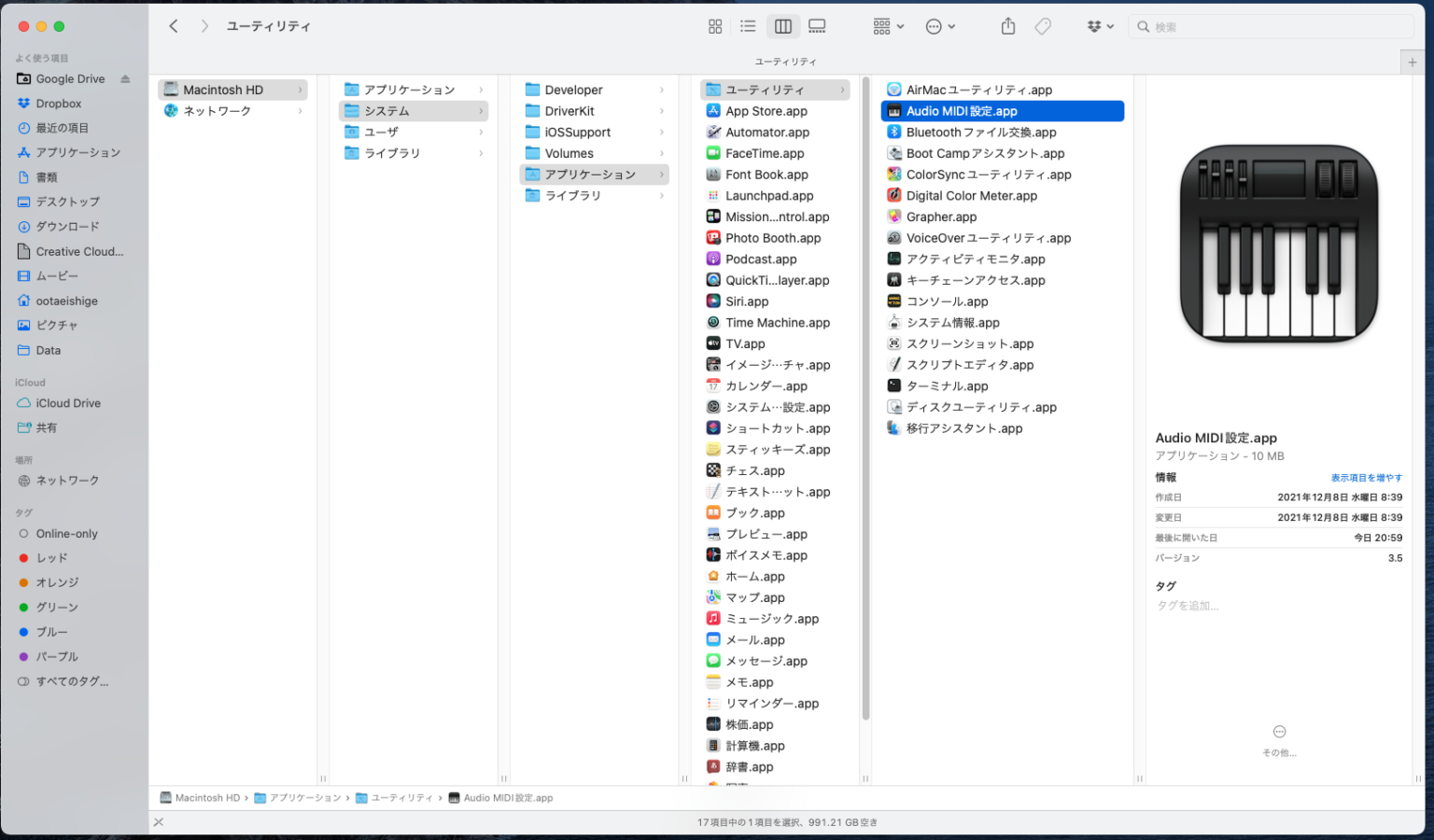Open ターミナル.app in the utilities column
Screen dimensions: 1434x840
coord(946,385)
